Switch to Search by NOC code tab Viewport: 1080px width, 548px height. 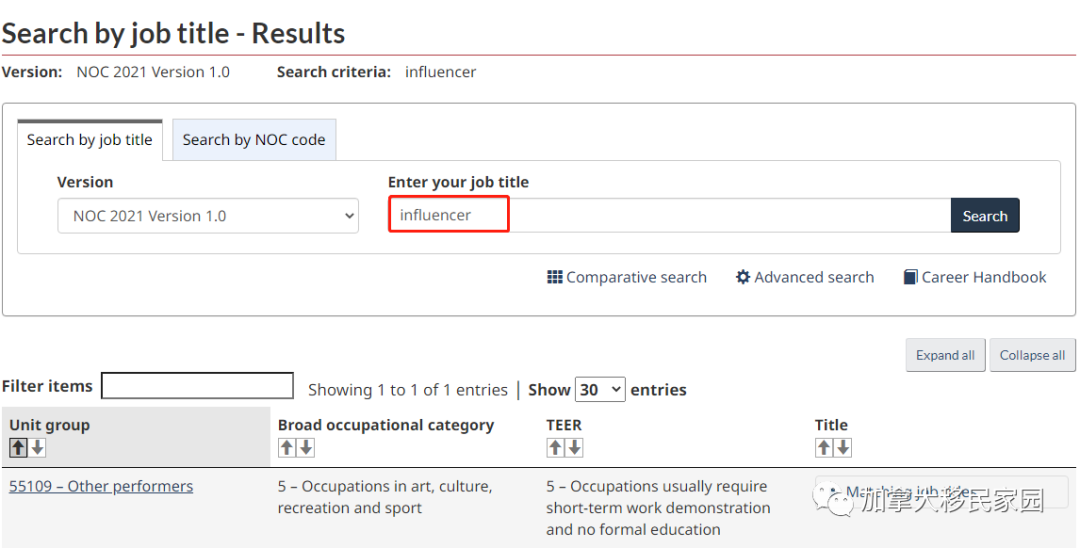254,140
